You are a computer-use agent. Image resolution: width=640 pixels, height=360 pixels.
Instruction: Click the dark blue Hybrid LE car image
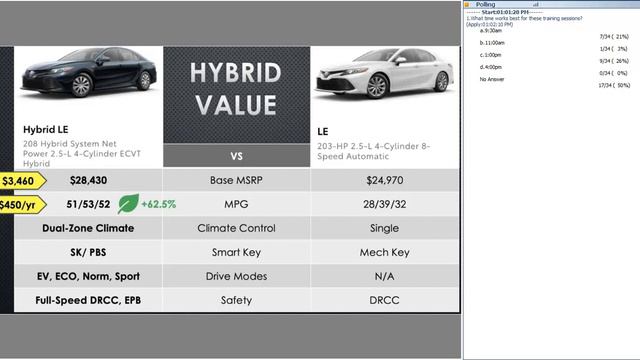tap(89, 73)
